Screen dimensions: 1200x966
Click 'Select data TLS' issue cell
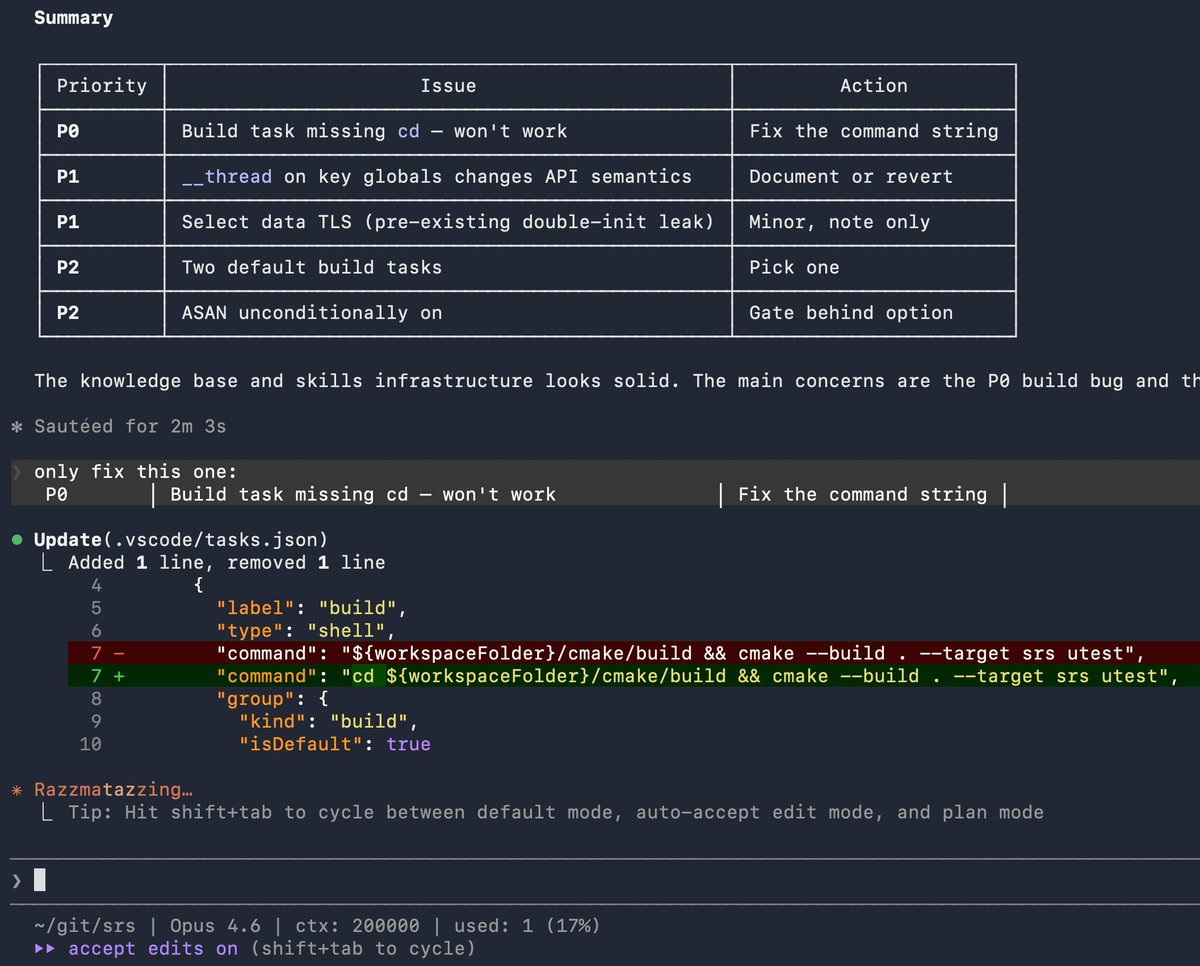pyautogui.click(x=447, y=222)
